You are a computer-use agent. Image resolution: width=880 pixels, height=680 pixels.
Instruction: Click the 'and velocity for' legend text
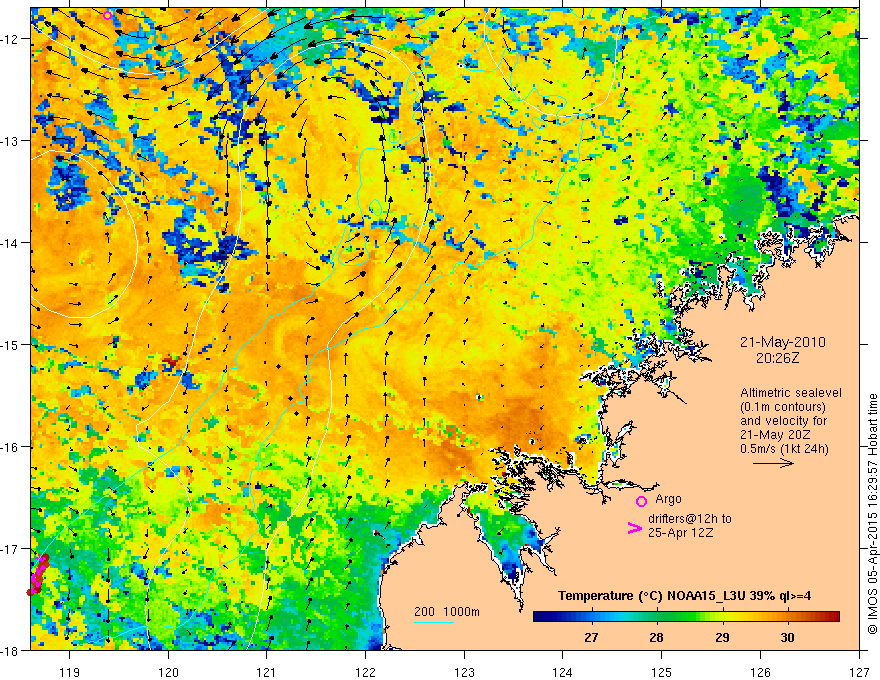click(x=783, y=421)
